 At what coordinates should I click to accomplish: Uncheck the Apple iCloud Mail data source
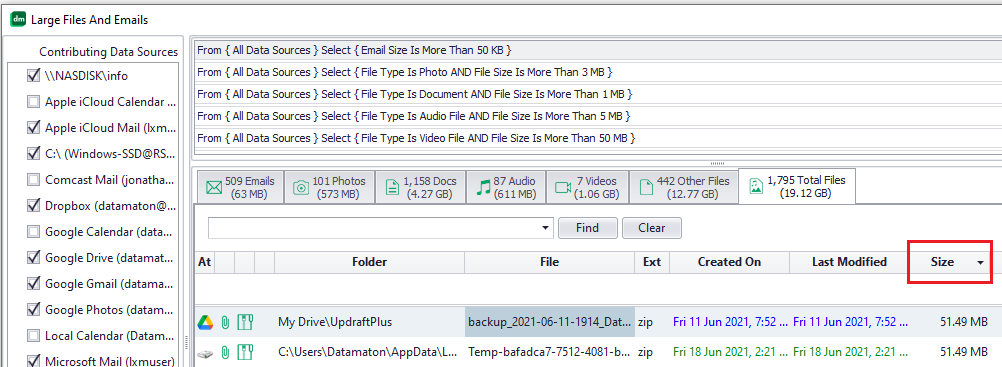[33, 127]
